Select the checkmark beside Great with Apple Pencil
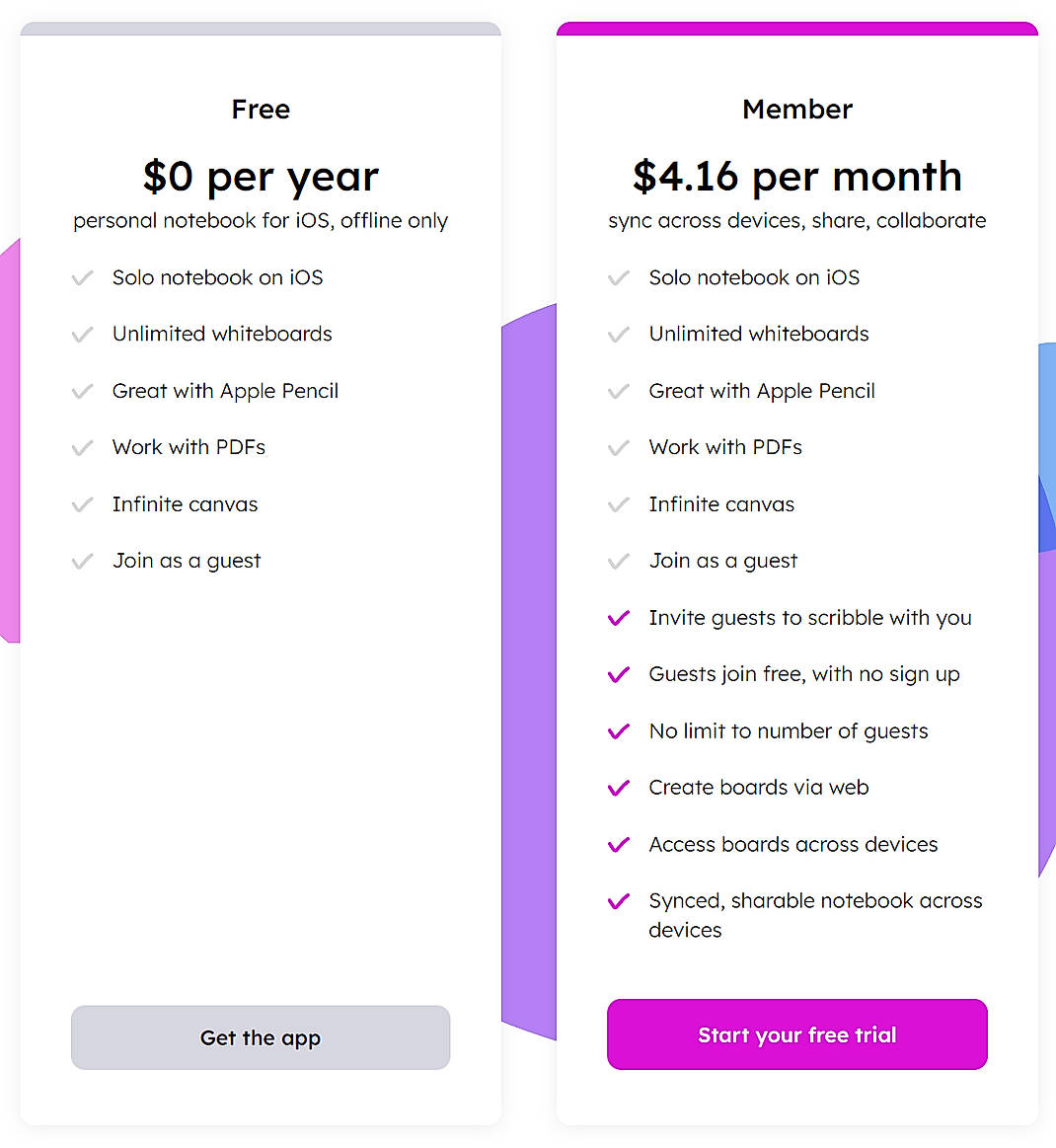1056x1148 pixels. click(x=83, y=391)
